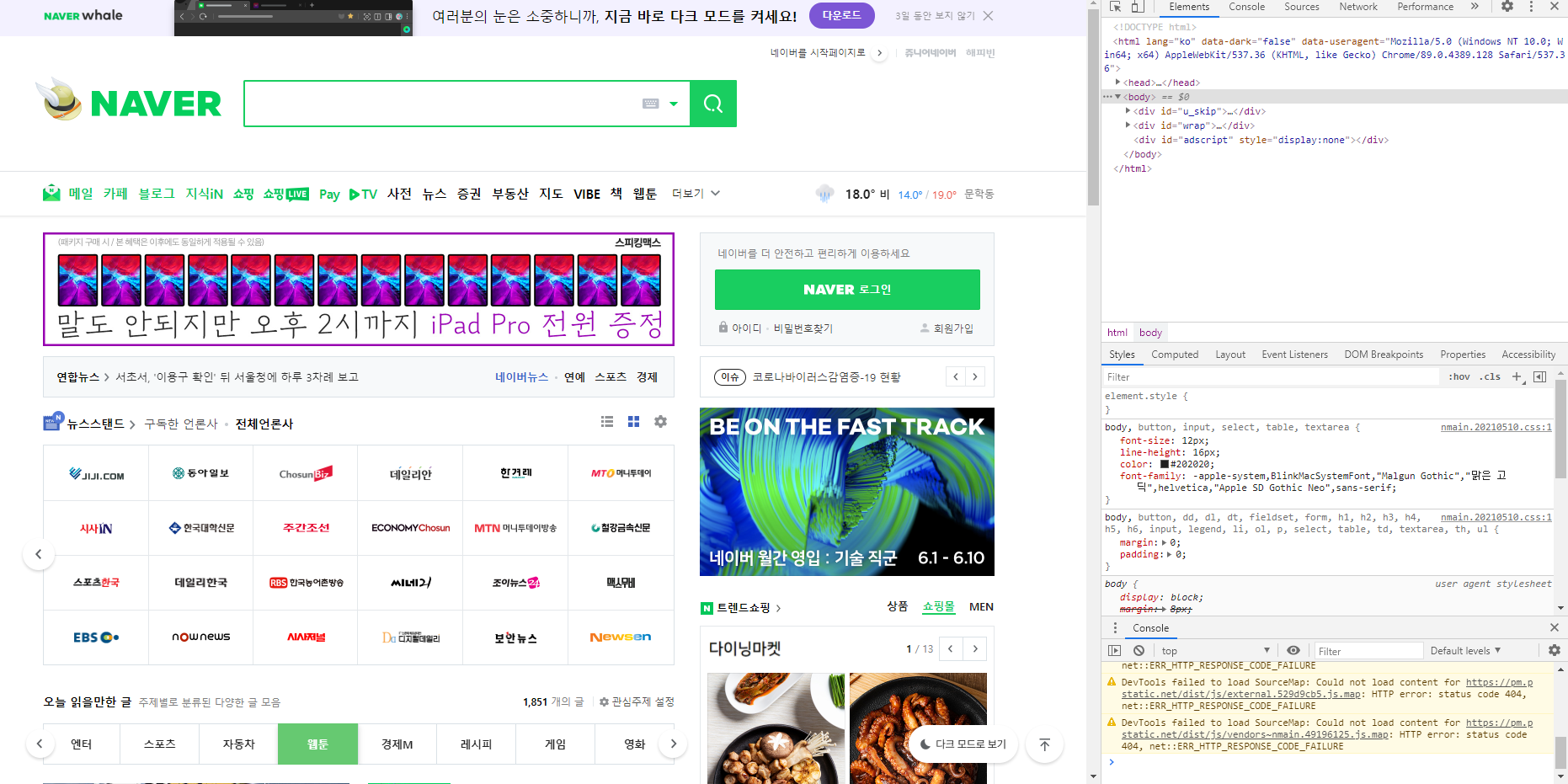Close the whale browser banner
This screenshot has width=1568, height=784.
pos(989,16)
